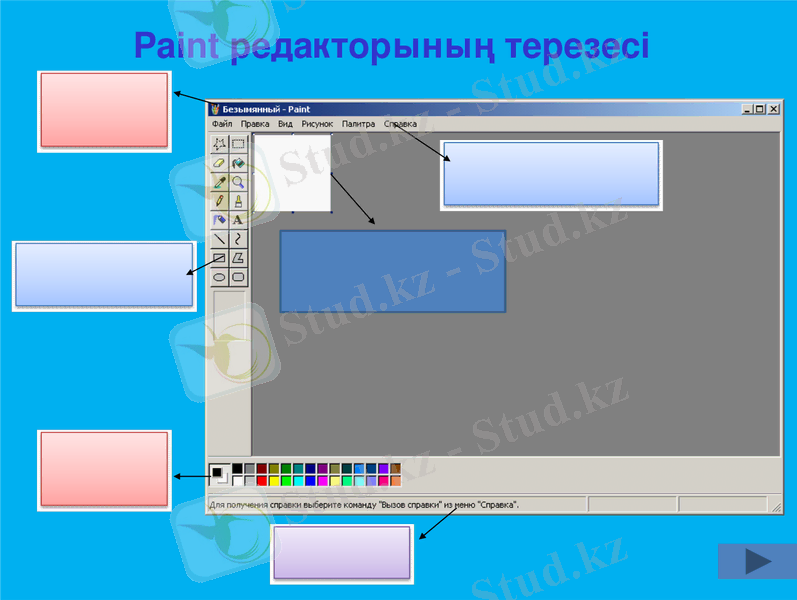Screen dimensions: 797x600
Task: Select the Rounded Rectangle tool
Action: pos(238,276)
